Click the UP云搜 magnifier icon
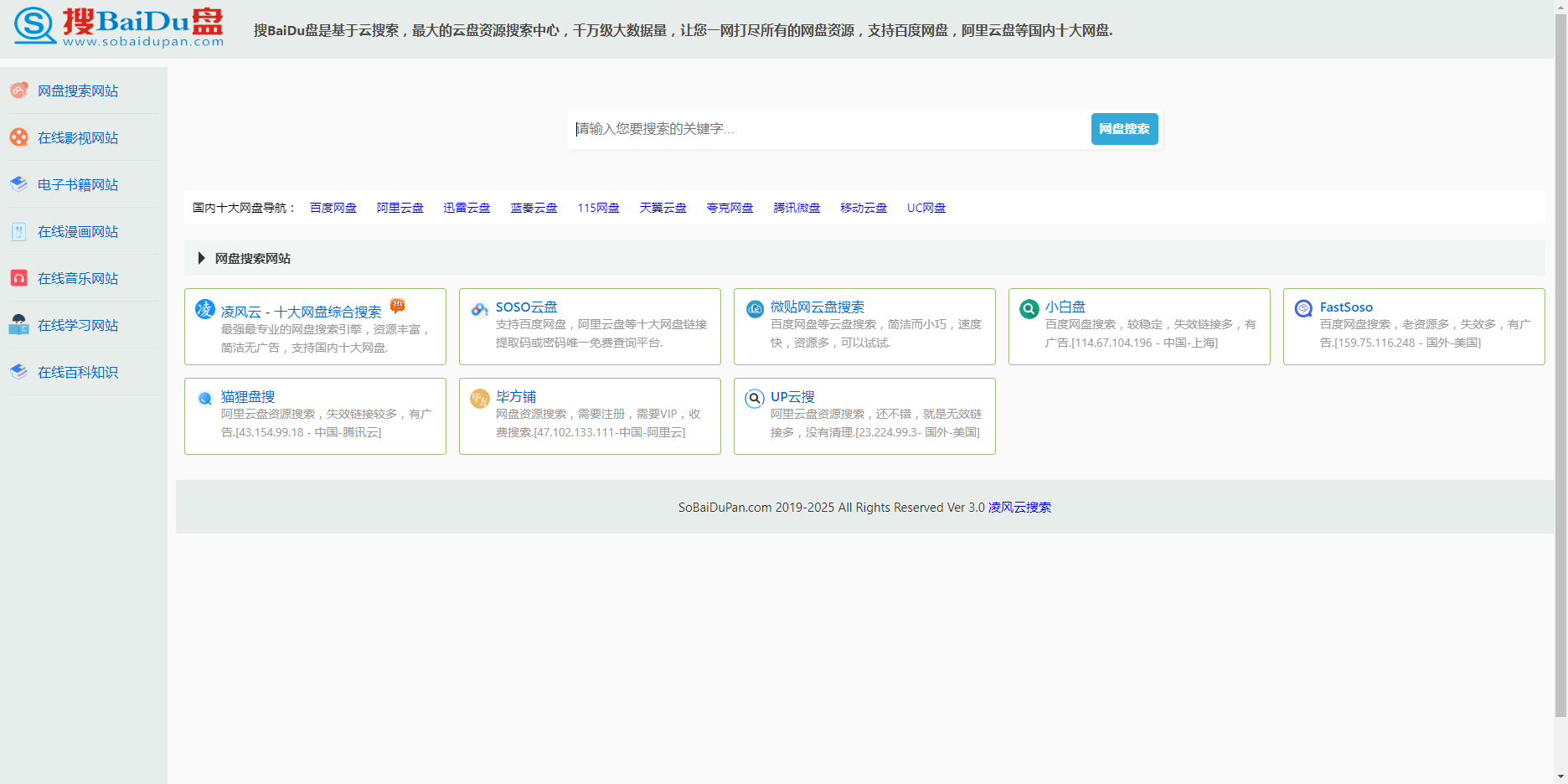The width and height of the screenshot is (1568, 784). (x=755, y=399)
